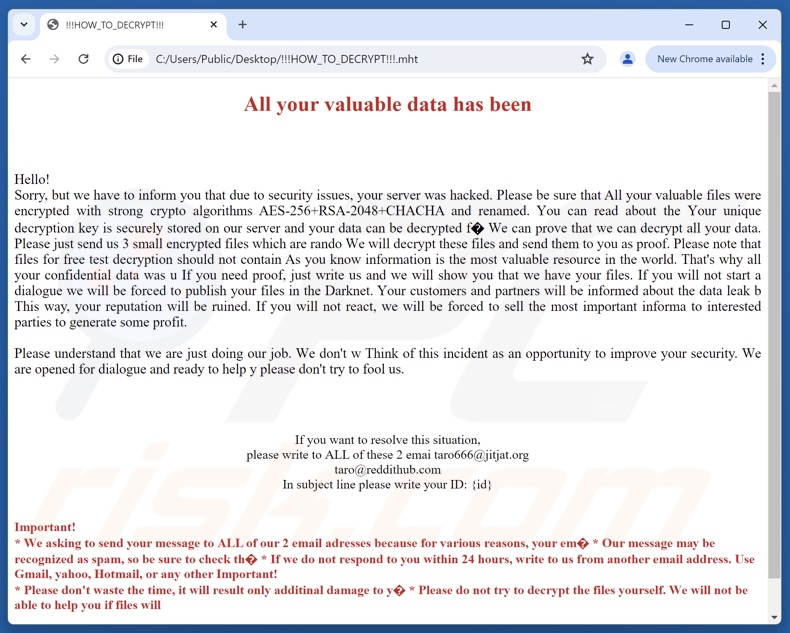This screenshot has height=633, width=790.
Task: Click the browser Back arrow
Action: [26, 59]
